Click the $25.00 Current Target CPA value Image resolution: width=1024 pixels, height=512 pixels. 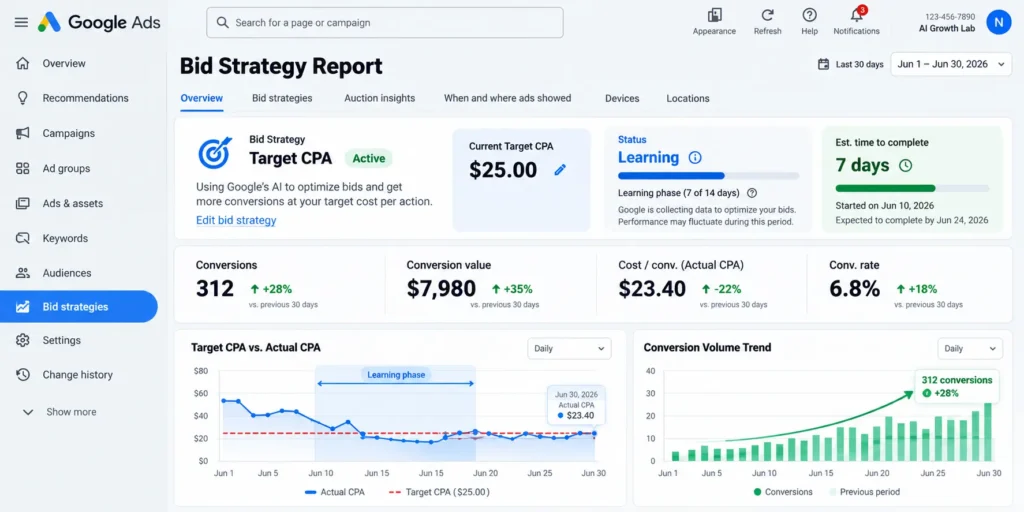click(503, 170)
